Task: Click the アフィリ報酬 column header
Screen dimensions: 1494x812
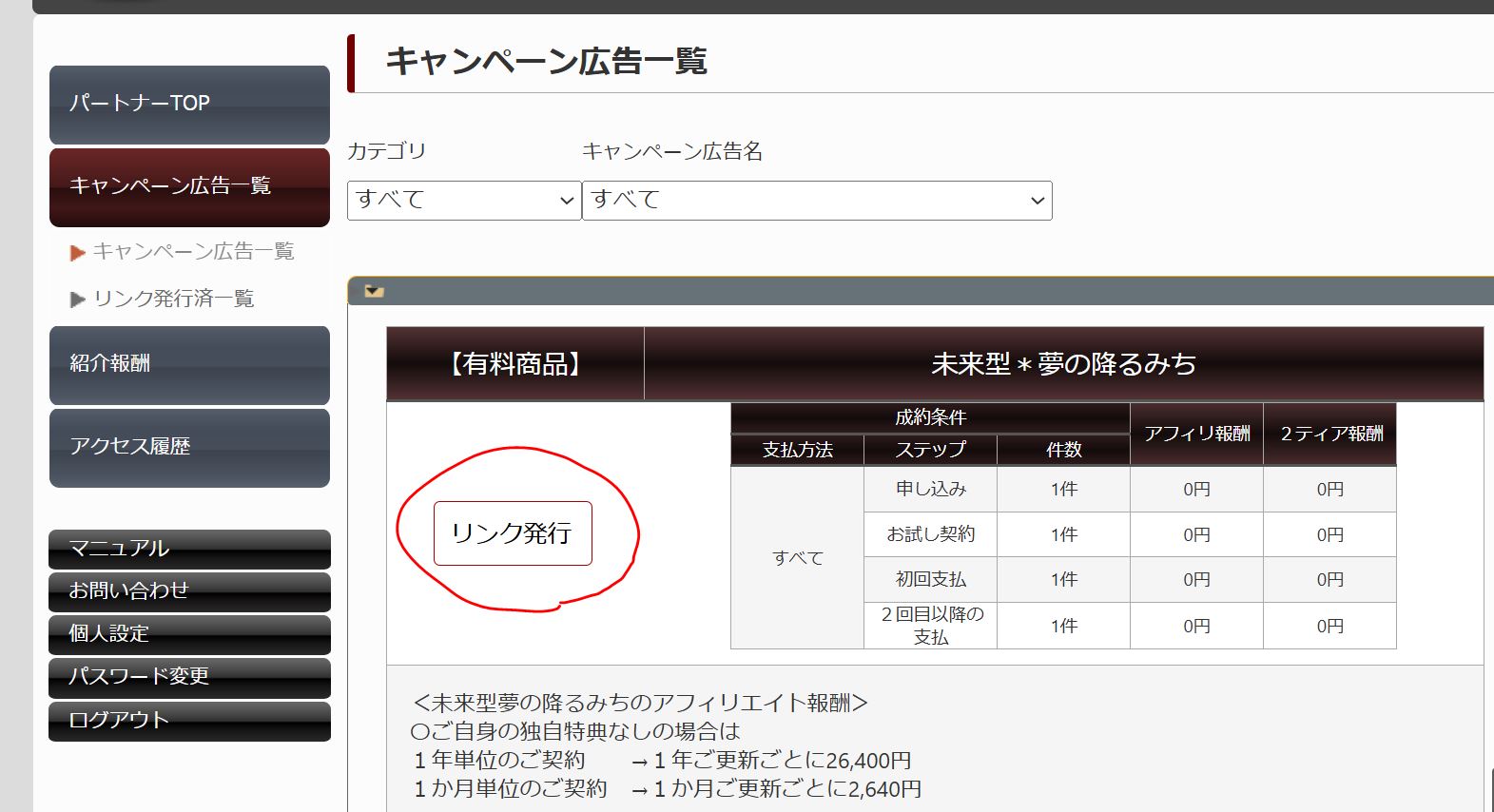Action: 1195,435
